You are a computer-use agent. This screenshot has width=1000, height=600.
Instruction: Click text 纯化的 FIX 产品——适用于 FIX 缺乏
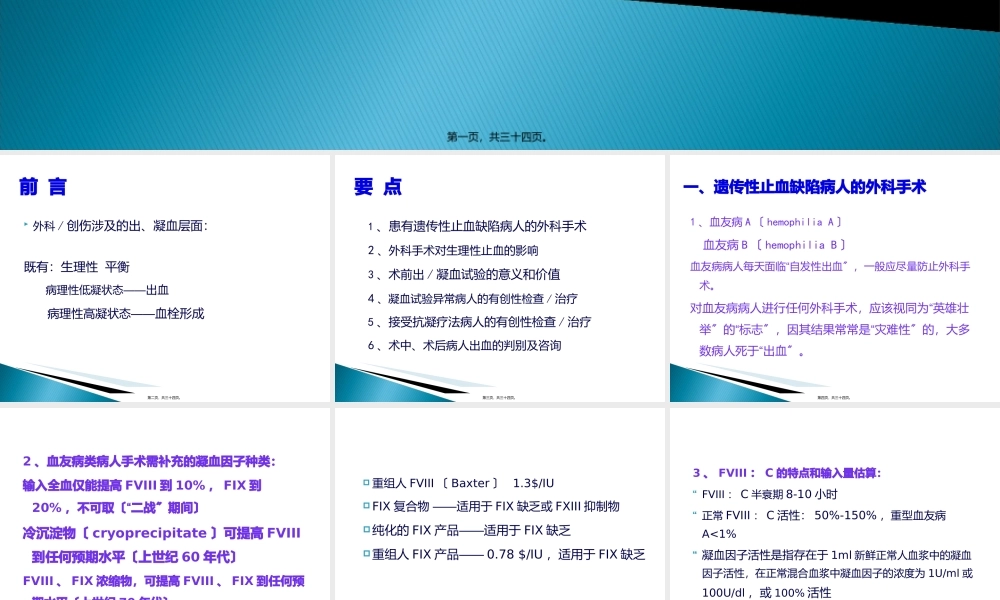(472, 530)
